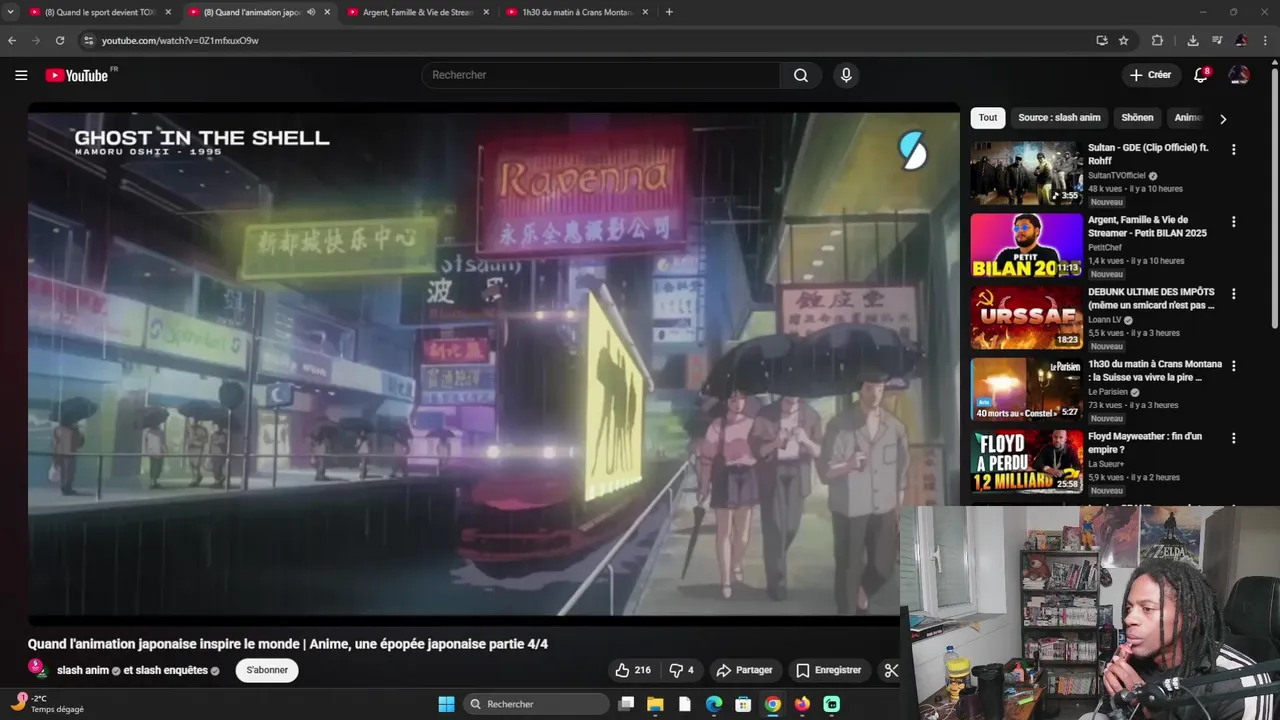Image resolution: width=1280 pixels, height=720 pixels.
Task: Go back to the previous page
Action: pos(12,40)
